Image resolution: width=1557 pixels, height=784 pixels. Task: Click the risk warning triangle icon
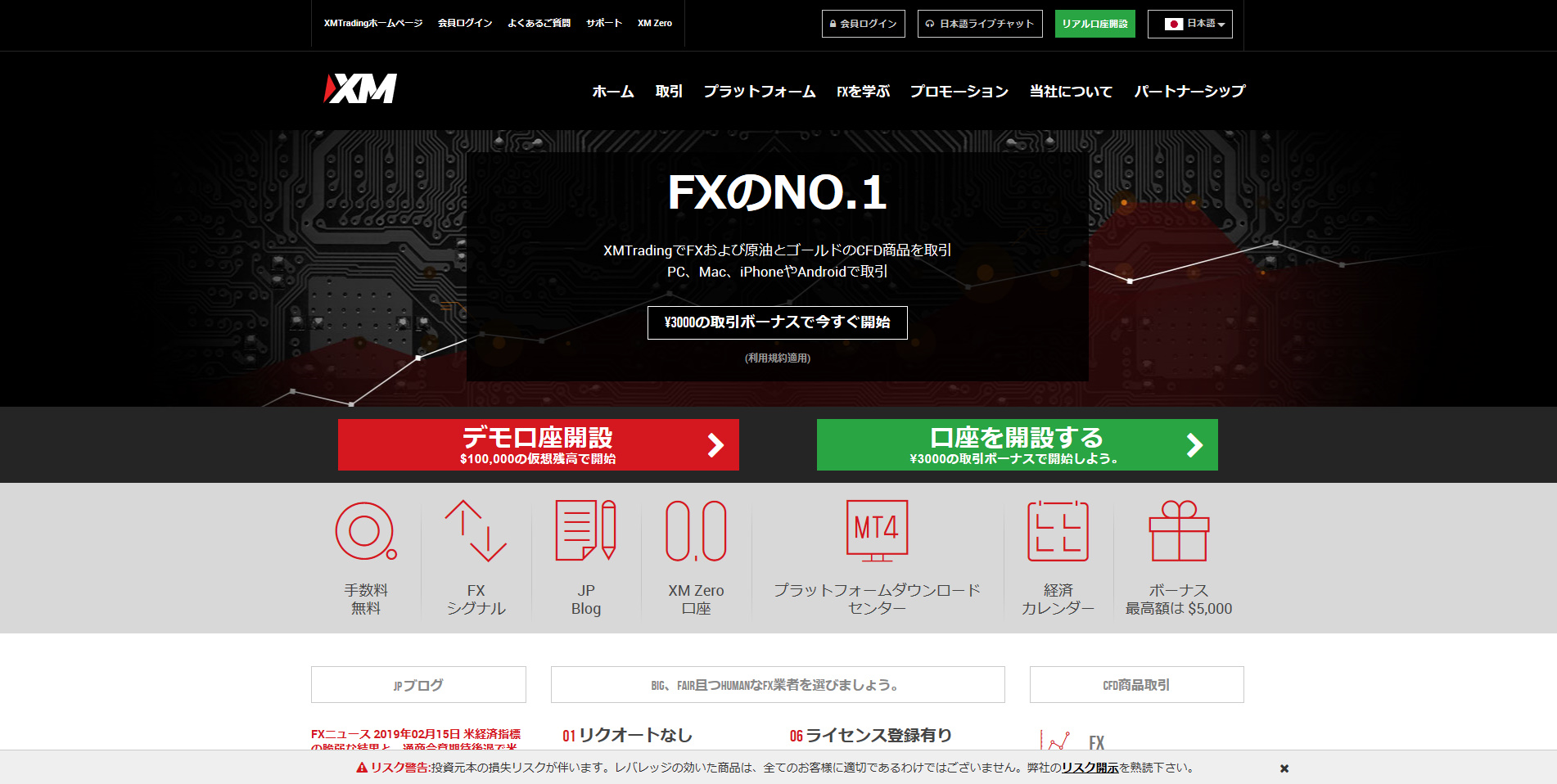[362, 768]
